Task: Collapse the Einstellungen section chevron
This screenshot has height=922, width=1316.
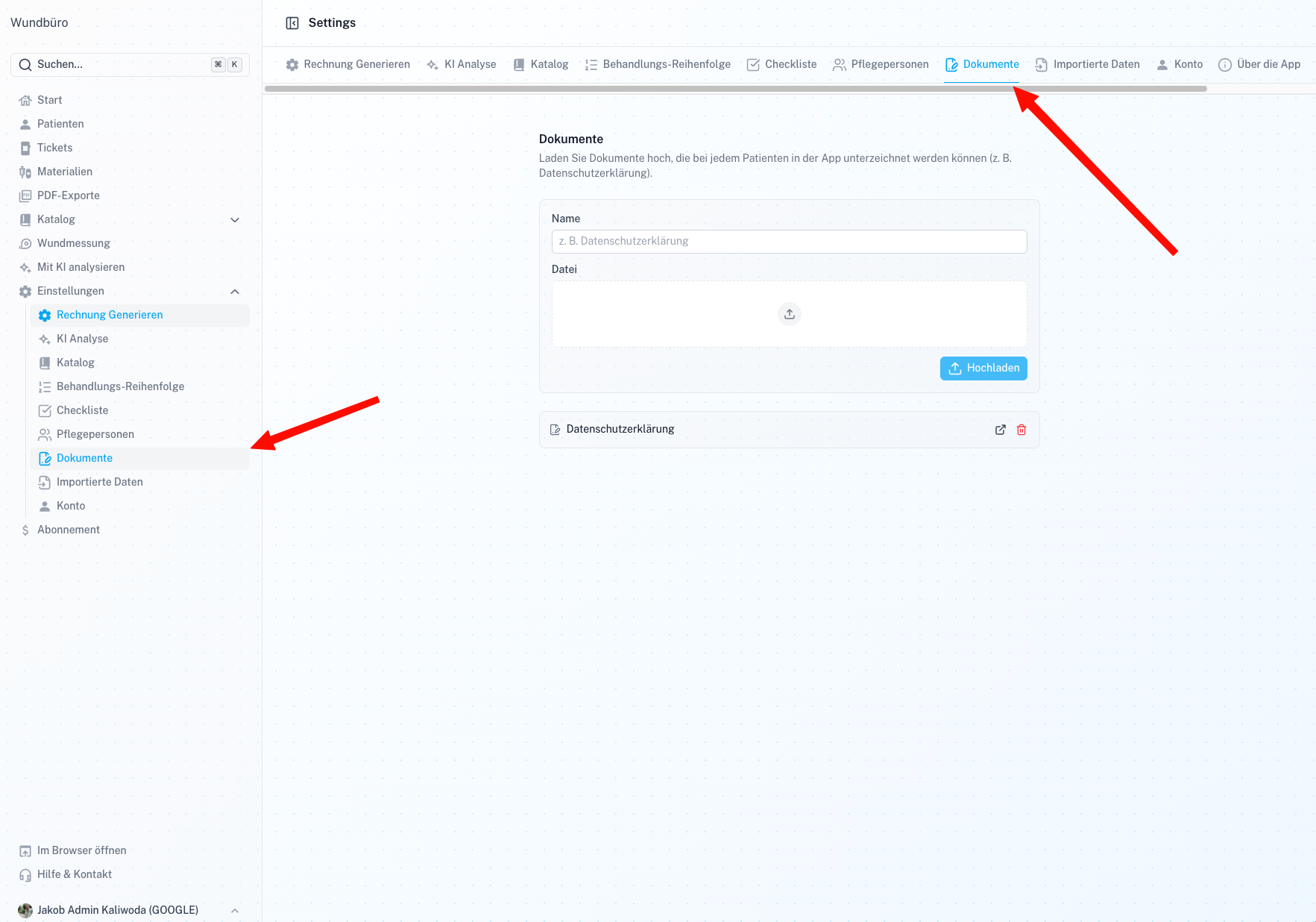Action: [x=235, y=292]
